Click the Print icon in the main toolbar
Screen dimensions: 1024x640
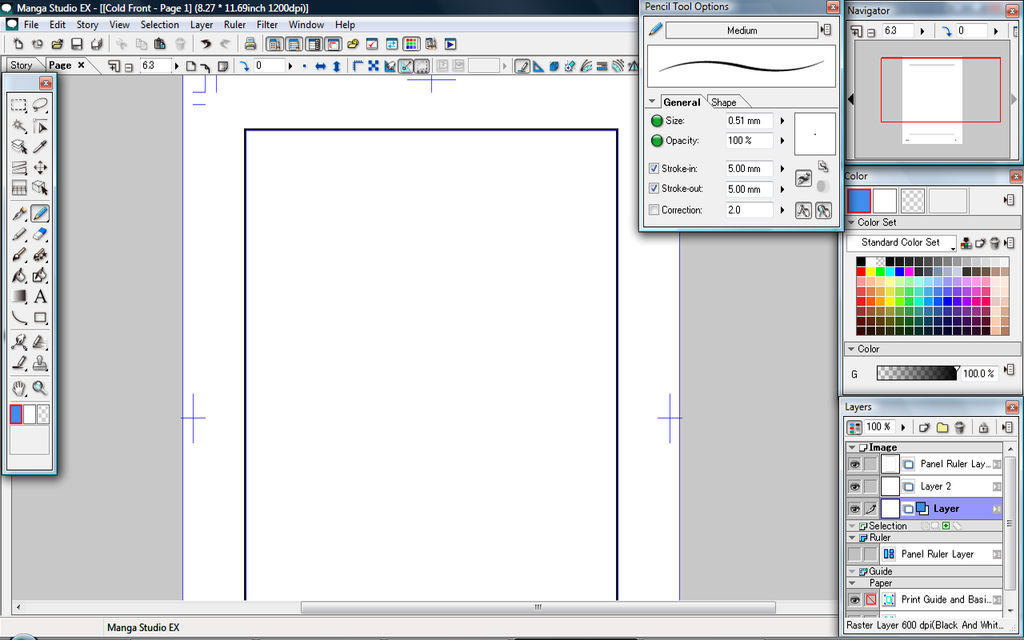pyautogui.click(x=250, y=44)
